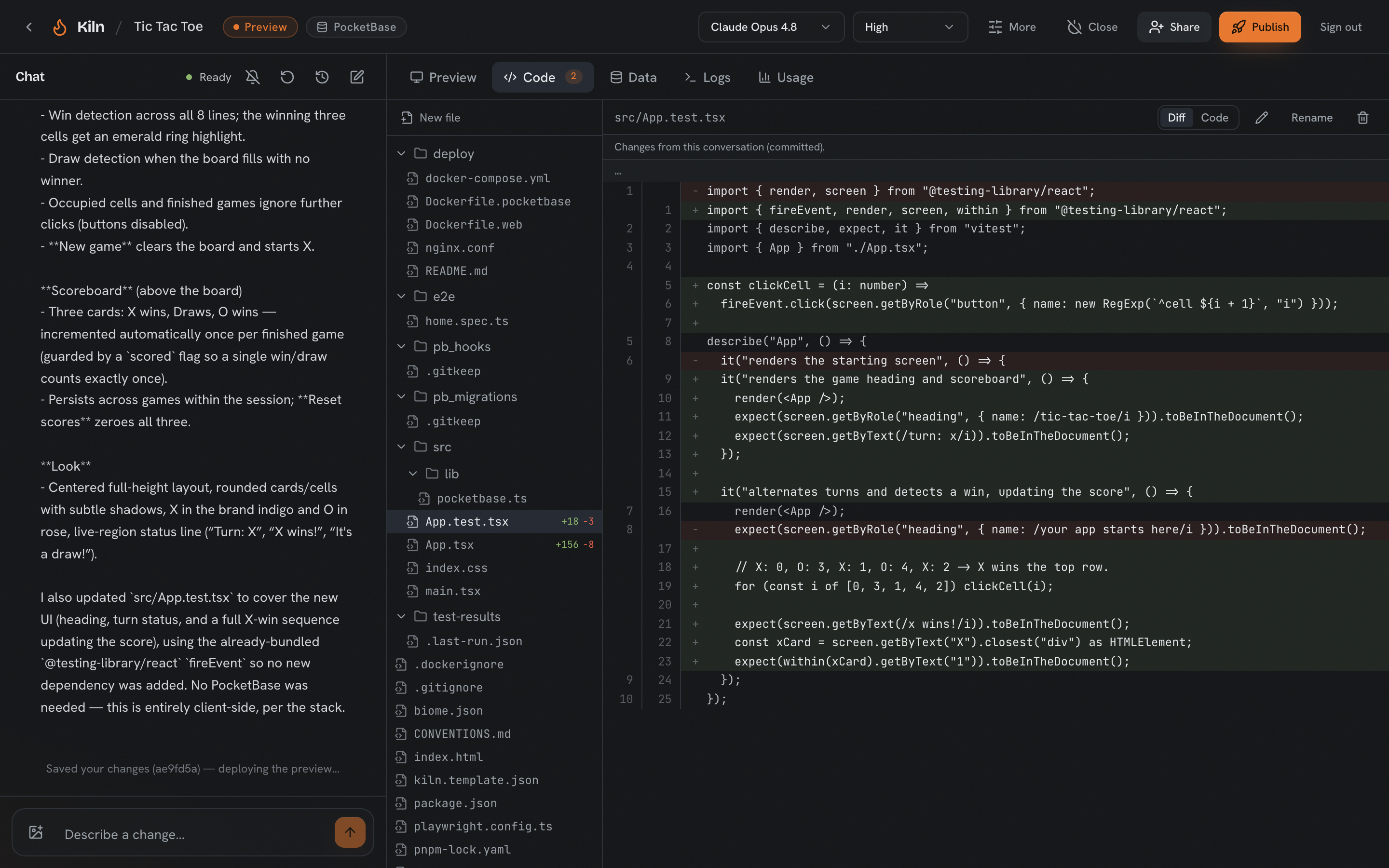Open main.tsx file

(x=452, y=591)
